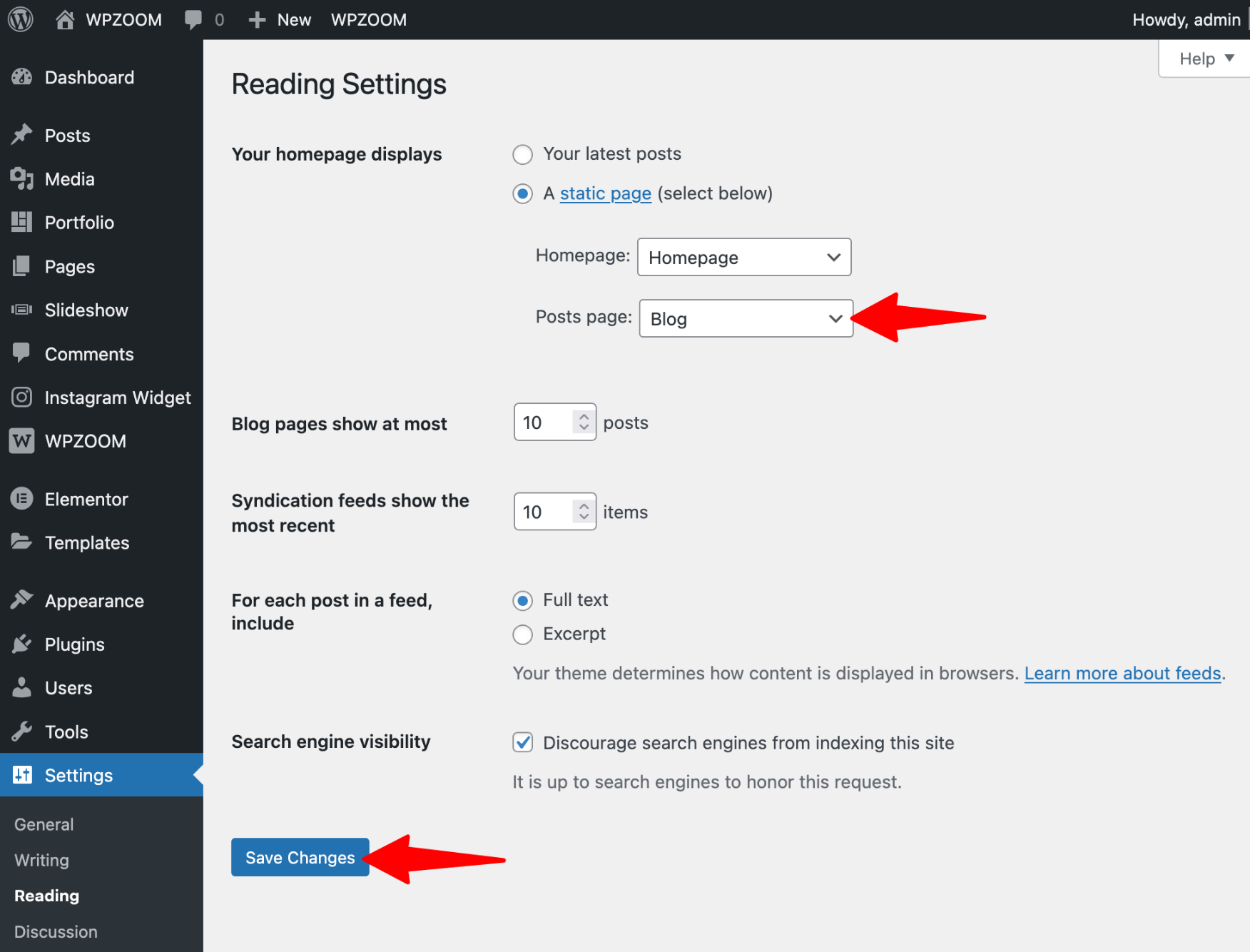Open the comments bubble icon in admin bar
Image resolution: width=1250 pixels, height=952 pixels.
click(193, 19)
